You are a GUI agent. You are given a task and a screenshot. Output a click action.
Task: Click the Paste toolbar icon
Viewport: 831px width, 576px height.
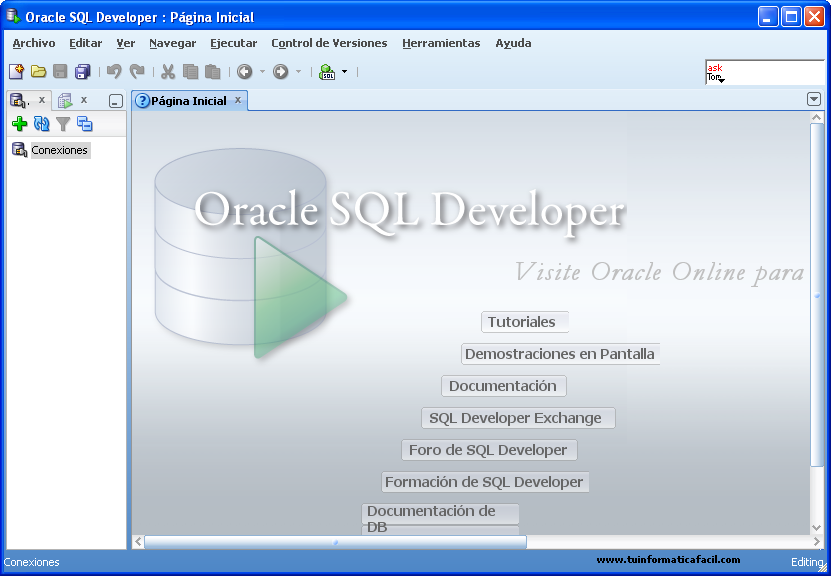pos(213,72)
